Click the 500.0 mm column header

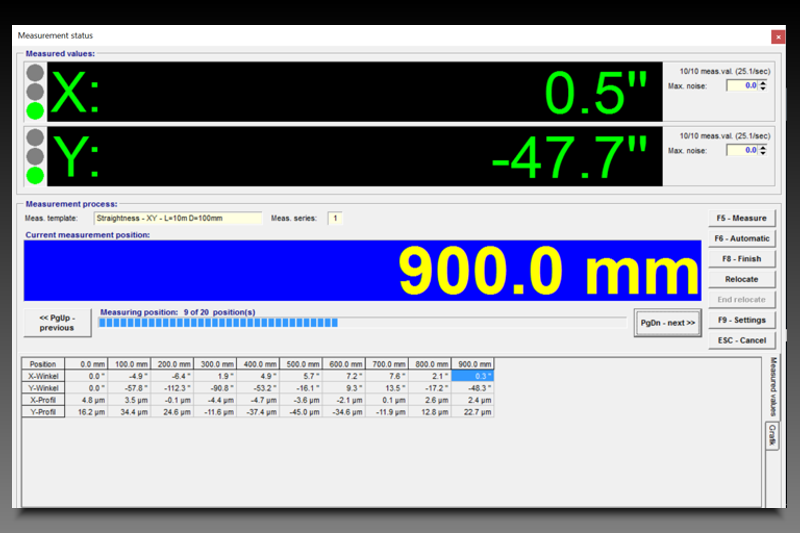(x=301, y=364)
